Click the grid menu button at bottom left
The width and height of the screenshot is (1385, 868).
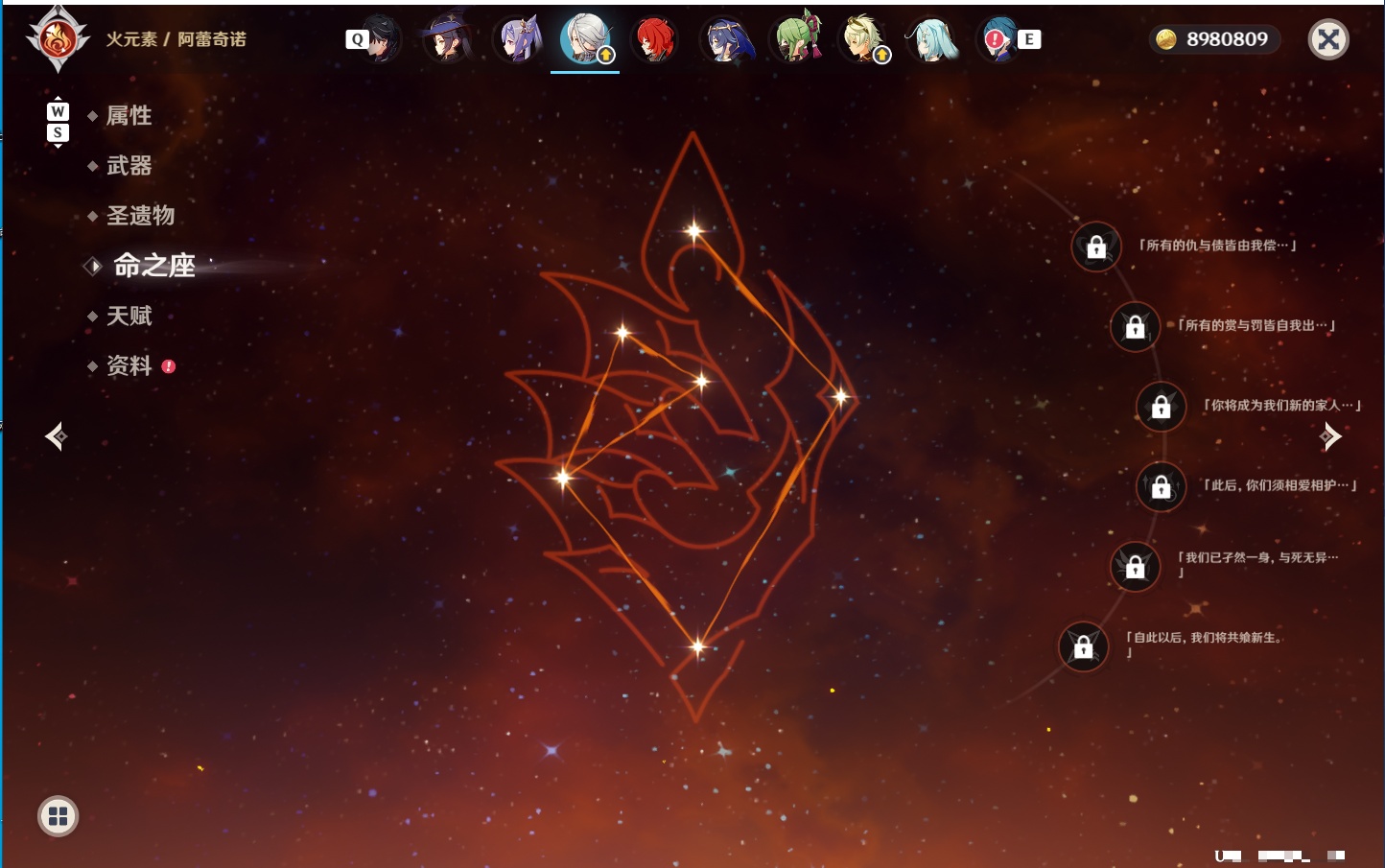point(58,816)
